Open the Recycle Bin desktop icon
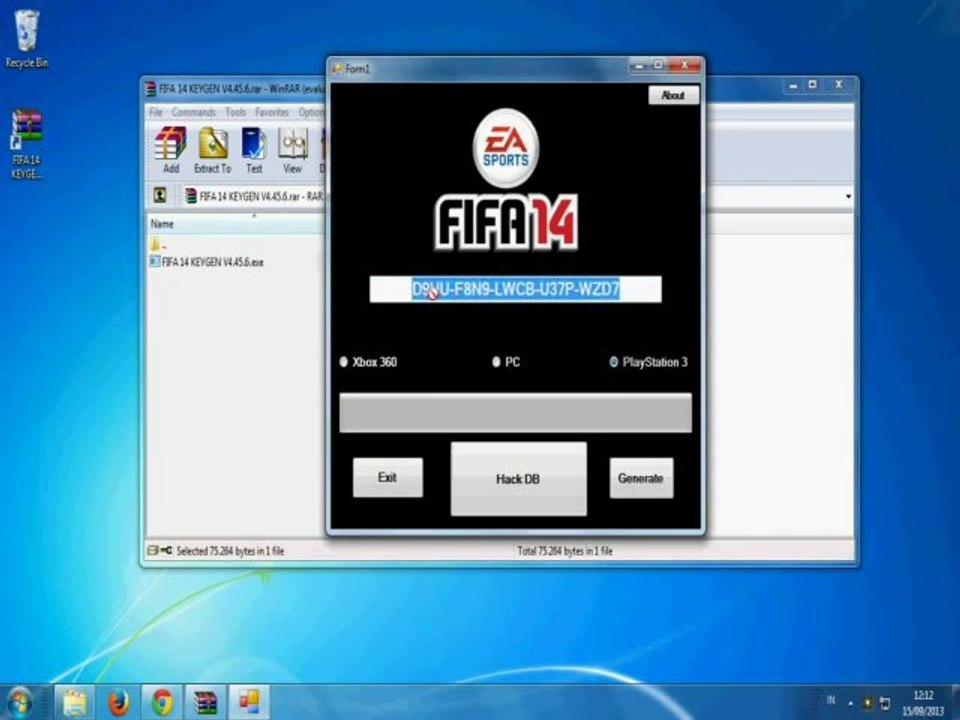The height and width of the screenshot is (720, 960). pos(26,39)
